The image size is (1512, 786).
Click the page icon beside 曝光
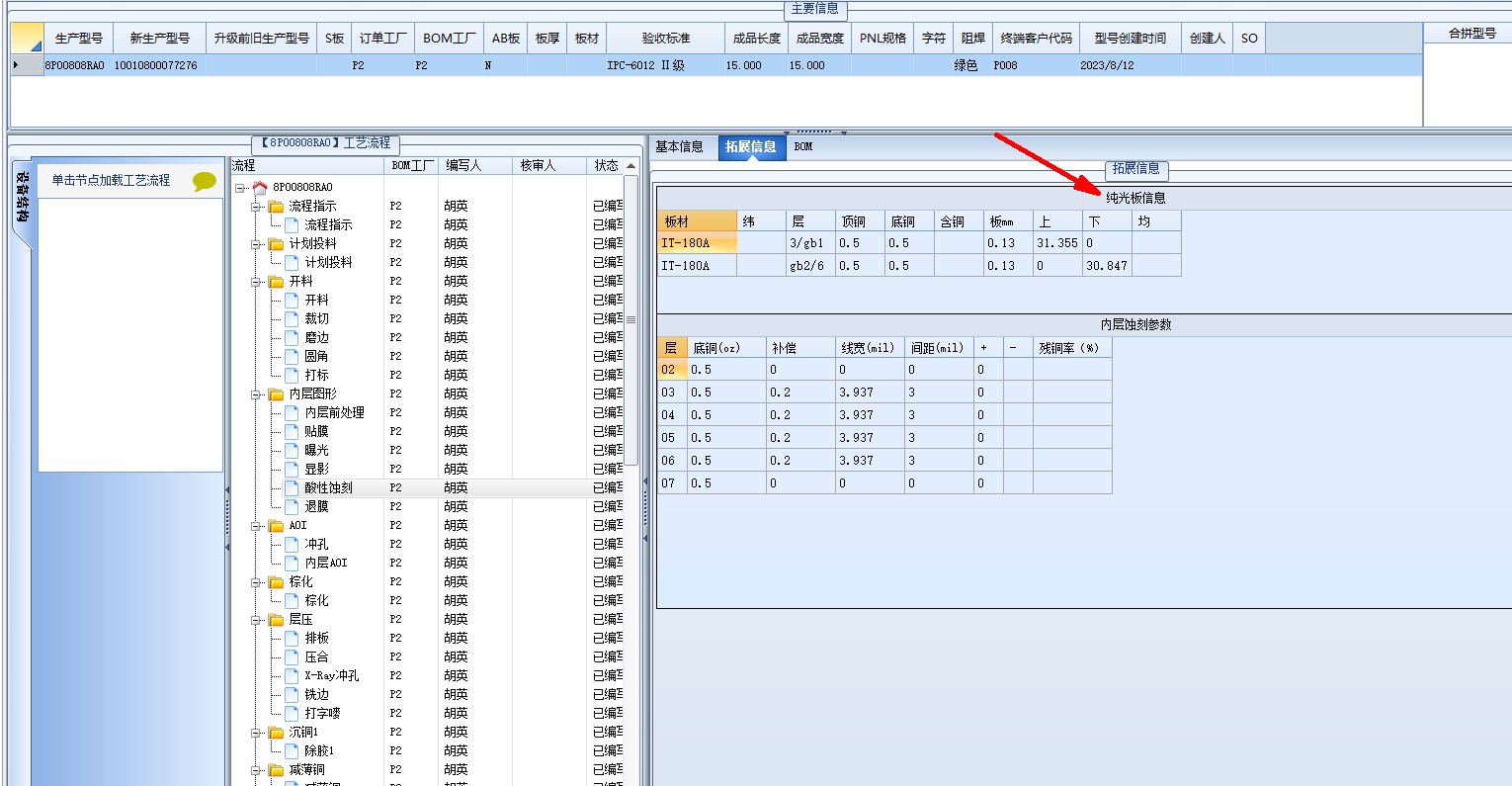point(292,450)
